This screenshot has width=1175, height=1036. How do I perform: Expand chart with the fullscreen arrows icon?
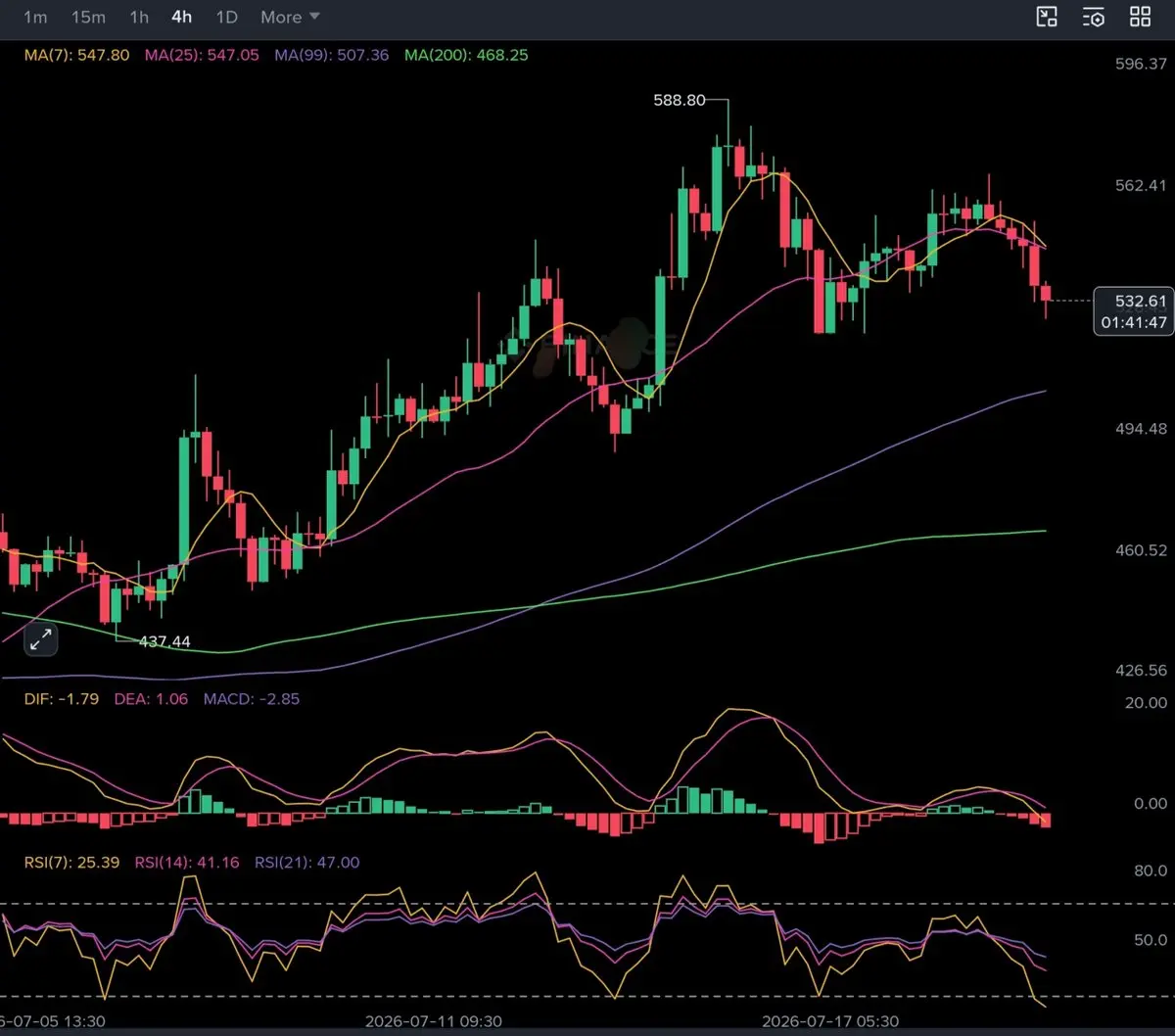pyautogui.click(x=40, y=641)
